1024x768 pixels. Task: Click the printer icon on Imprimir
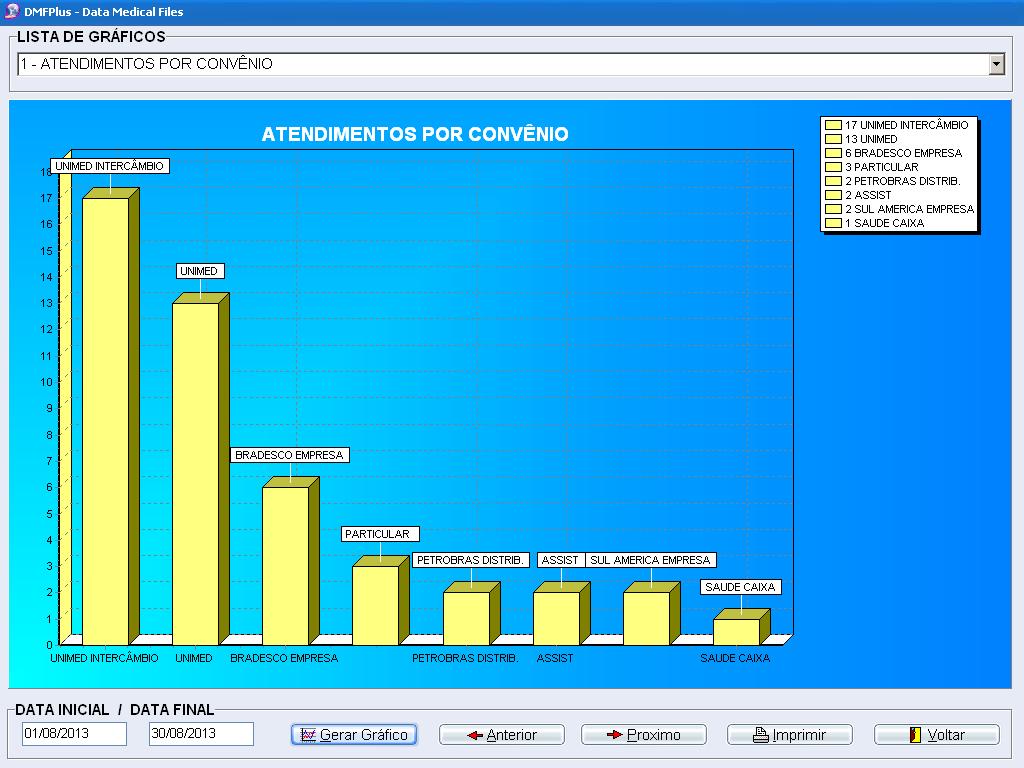coord(761,735)
